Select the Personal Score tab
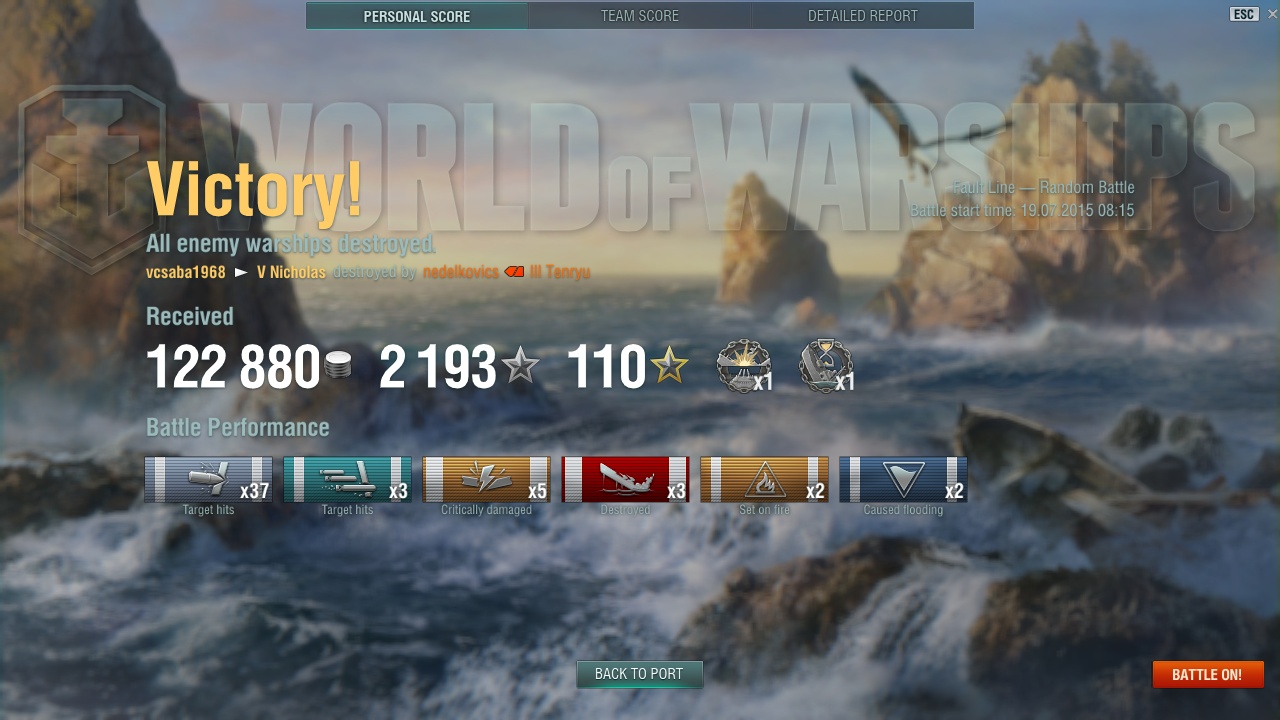Viewport: 1280px width, 720px height. pyautogui.click(x=417, y=16)
